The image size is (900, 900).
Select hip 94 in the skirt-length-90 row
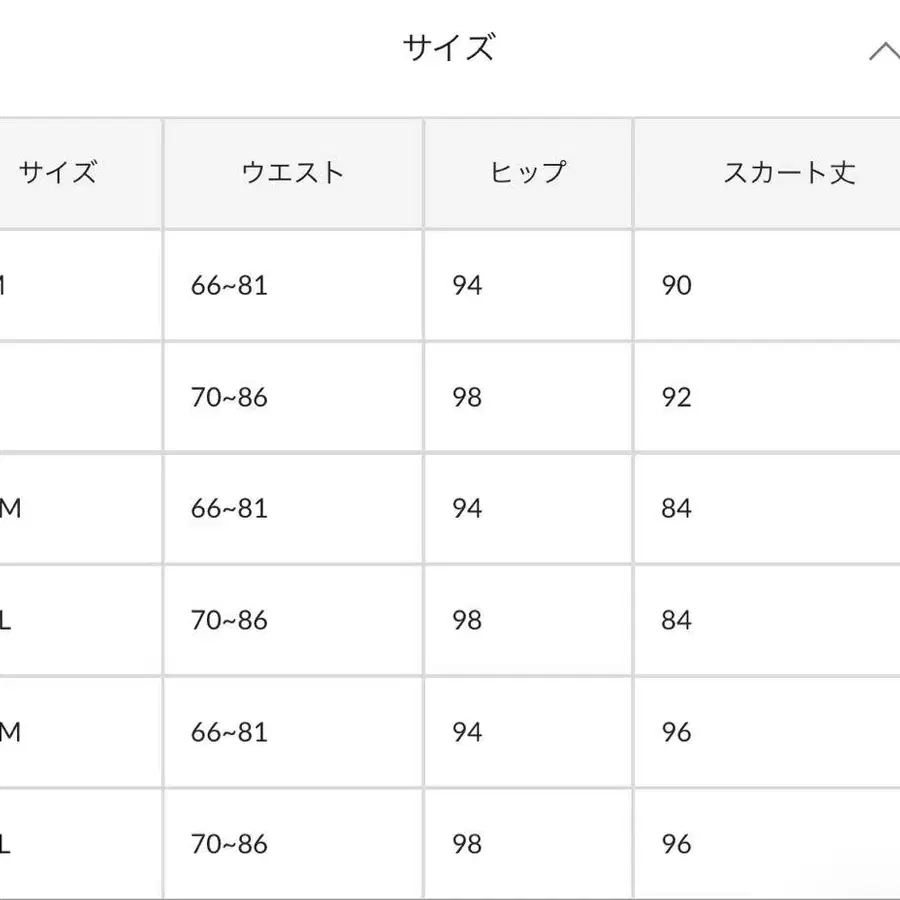tap(467, 286)
